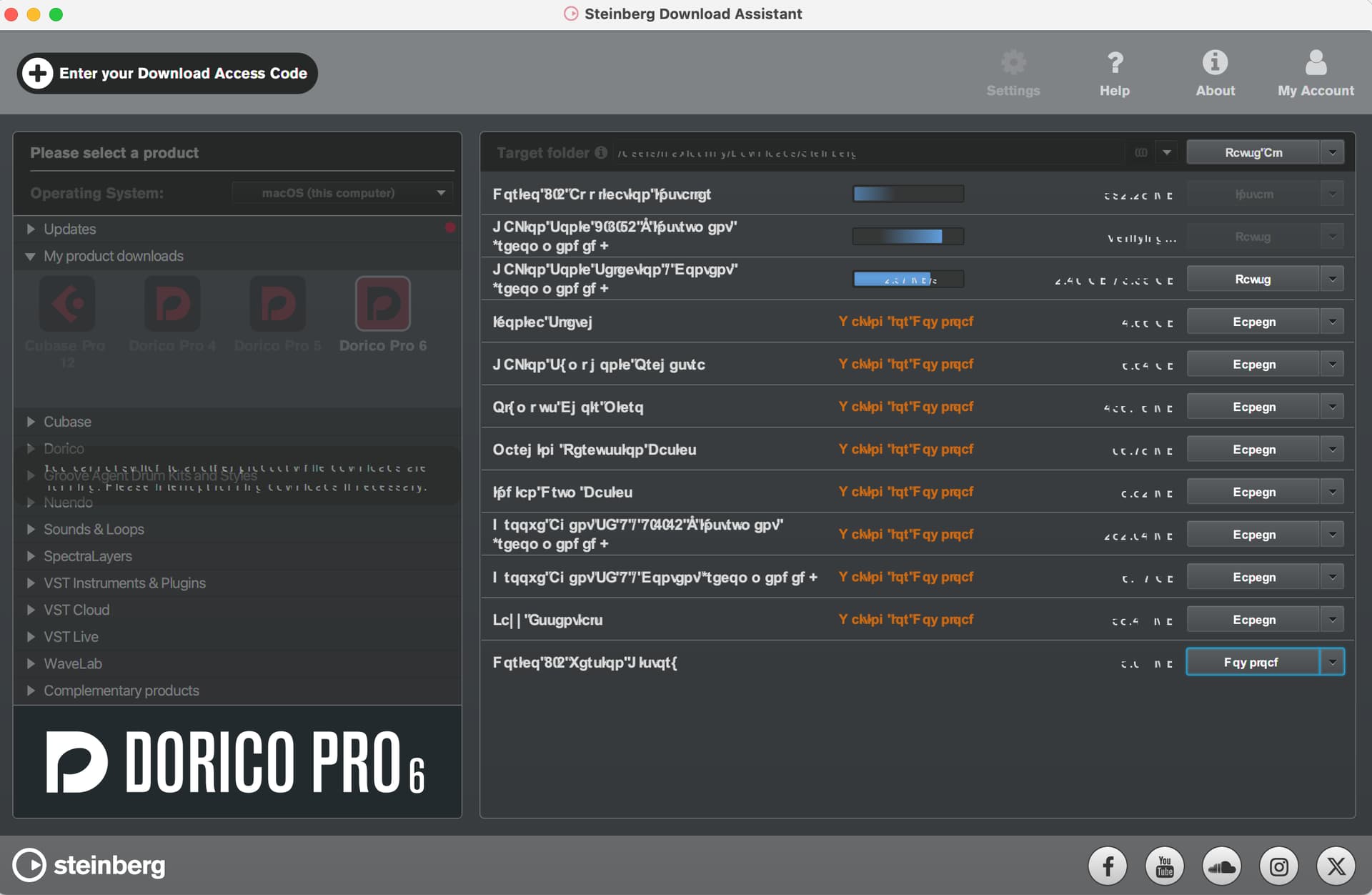Open the About info icon
This screenshot has height=895, width=1372.
click(1215, 63)
